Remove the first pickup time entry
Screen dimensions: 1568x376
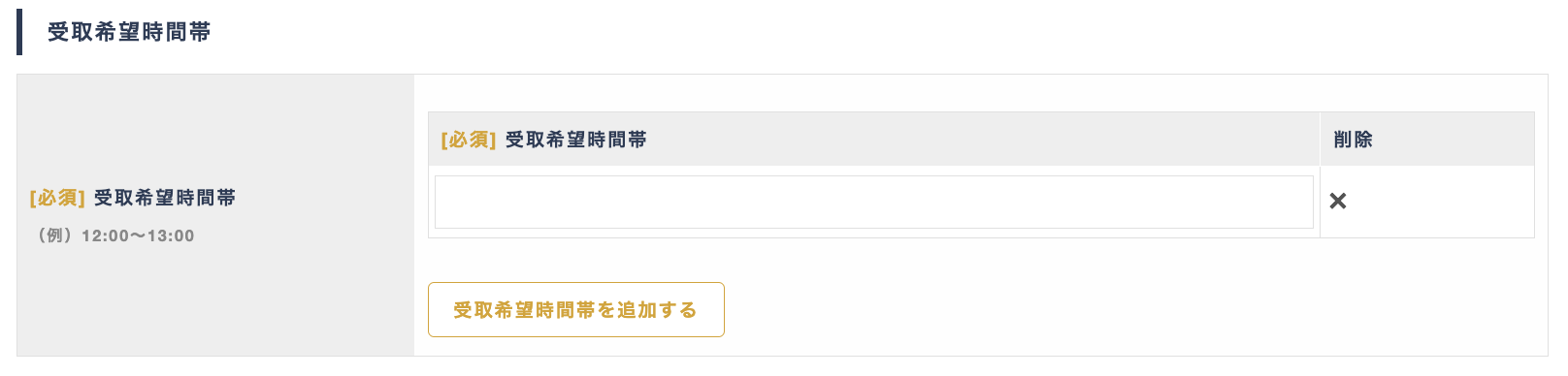(1337, 201)
